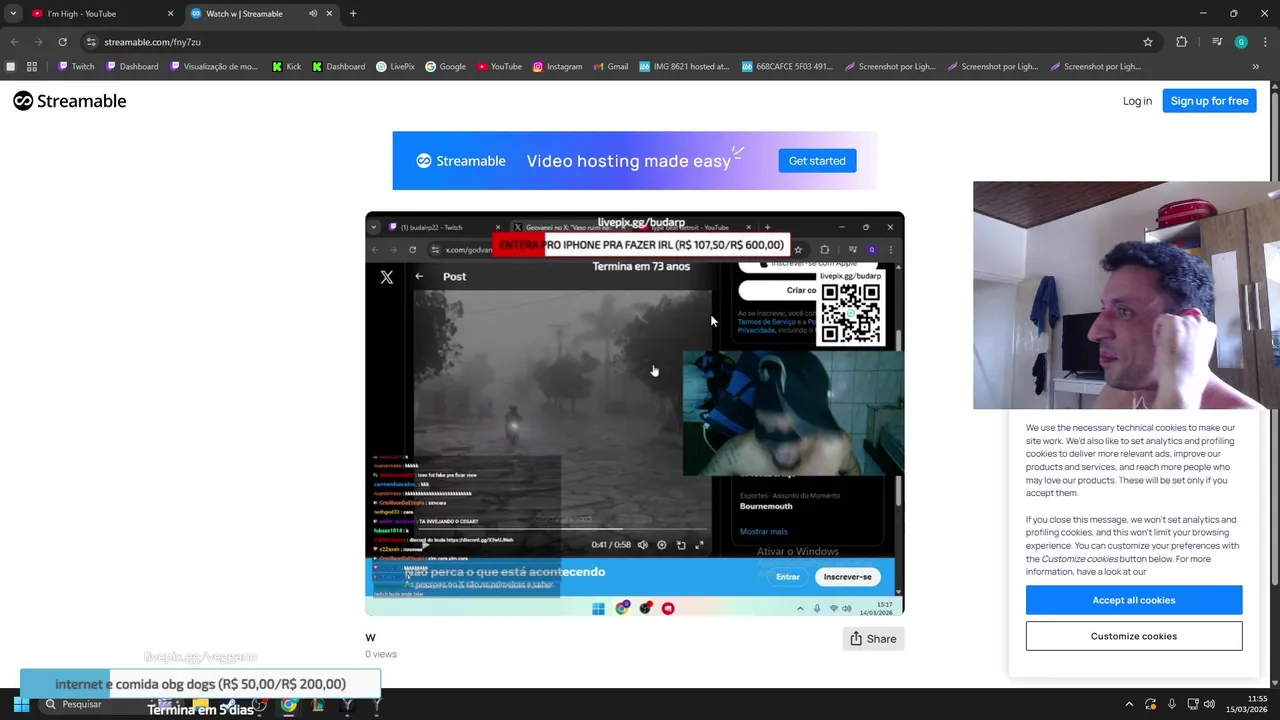This screenshot has height=720, width=1280.
Task: Open the "IMG 8621 hosted at..." bookmark
Action: tap(684, 67)
